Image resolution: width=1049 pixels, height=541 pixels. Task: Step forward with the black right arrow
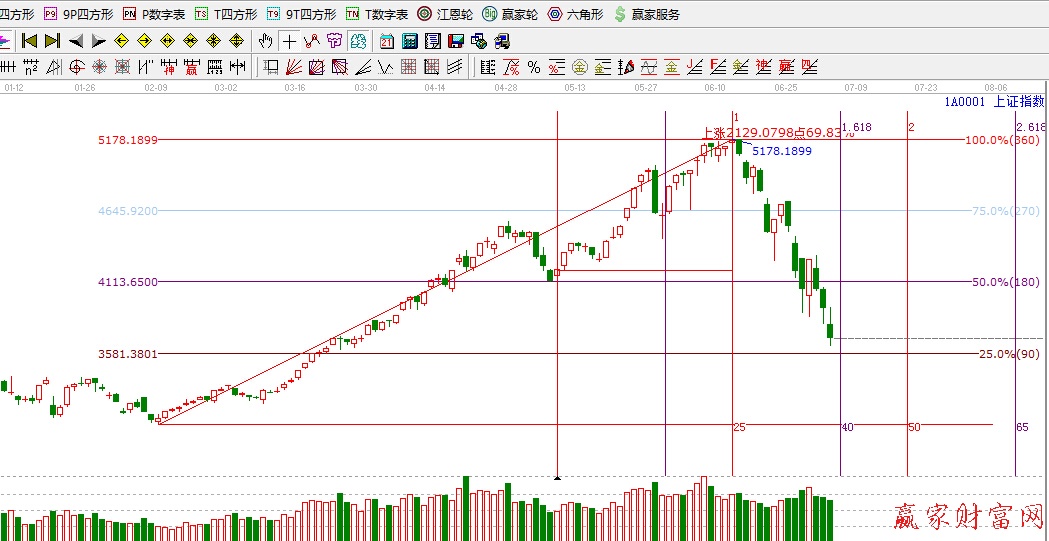coord(98,41)
